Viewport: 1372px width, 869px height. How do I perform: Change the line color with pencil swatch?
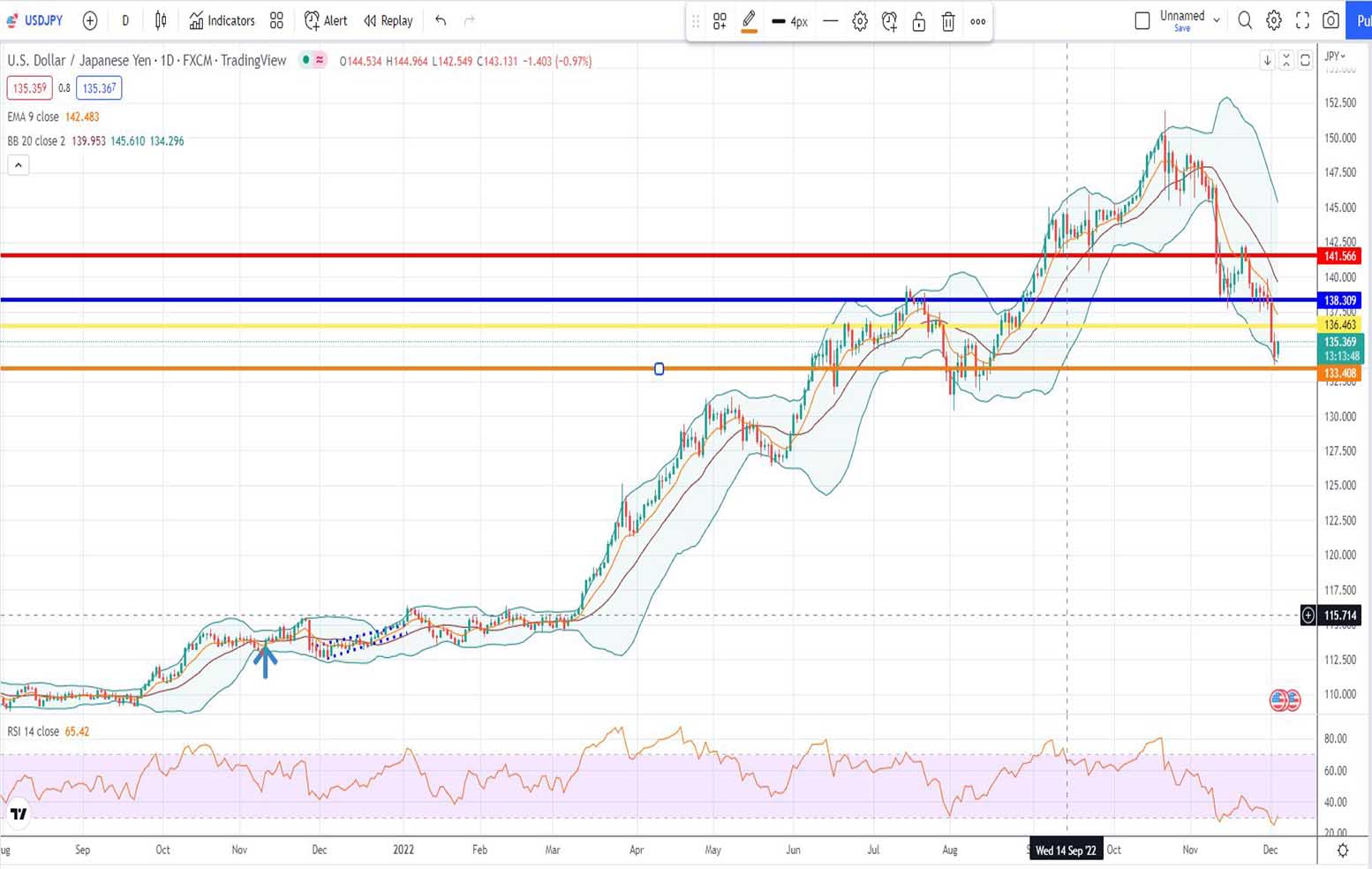point(749,22)
